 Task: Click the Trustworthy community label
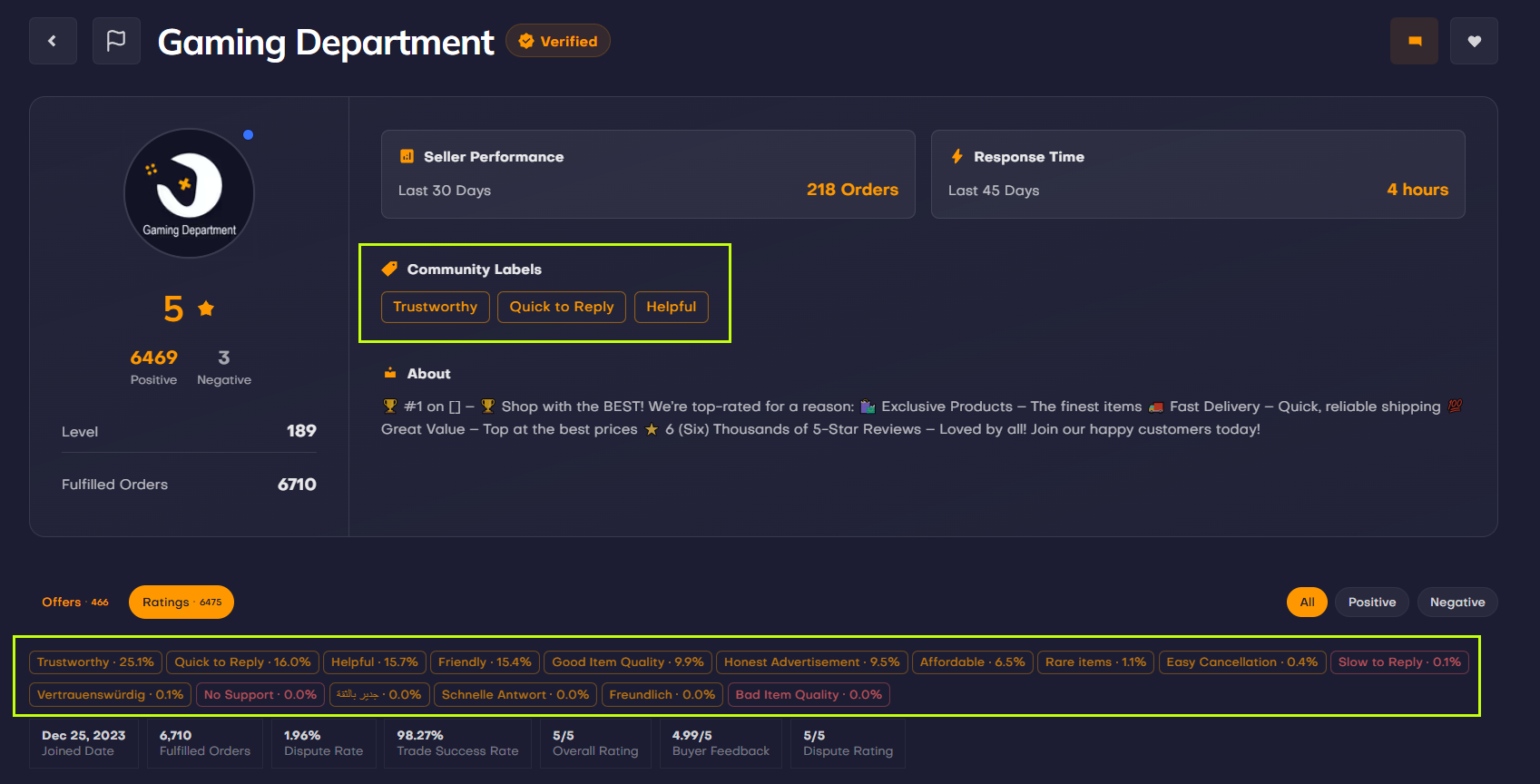click(435, 307)
